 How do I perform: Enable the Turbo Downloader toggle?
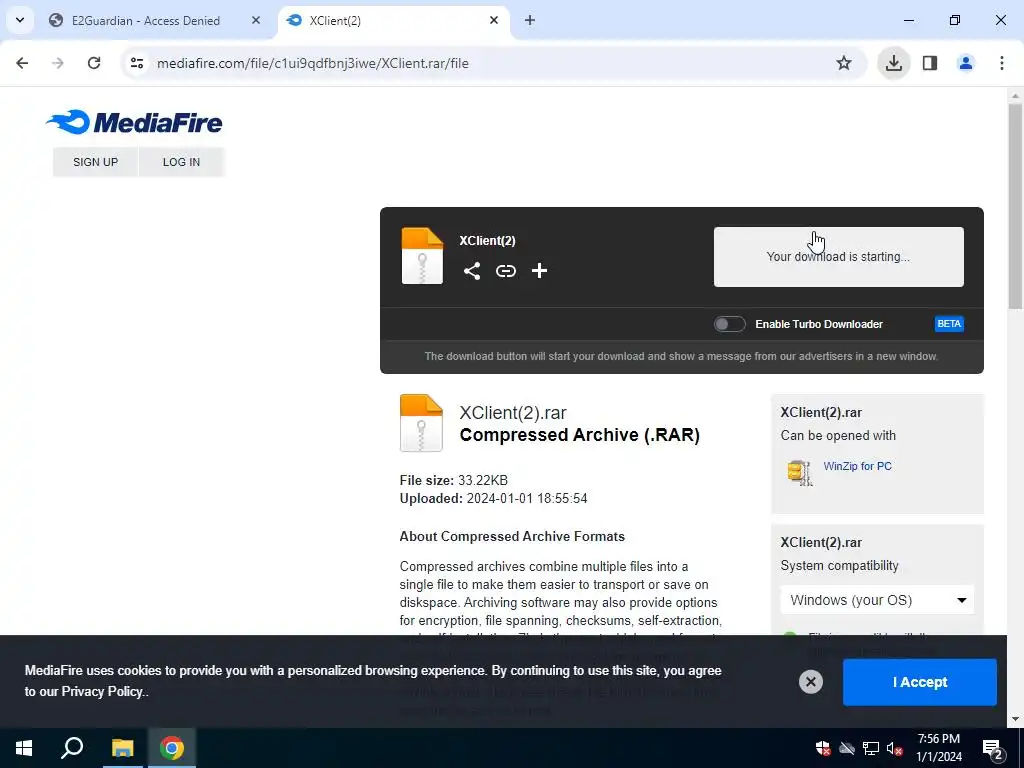pyautogui.click(x=729, y=324)
